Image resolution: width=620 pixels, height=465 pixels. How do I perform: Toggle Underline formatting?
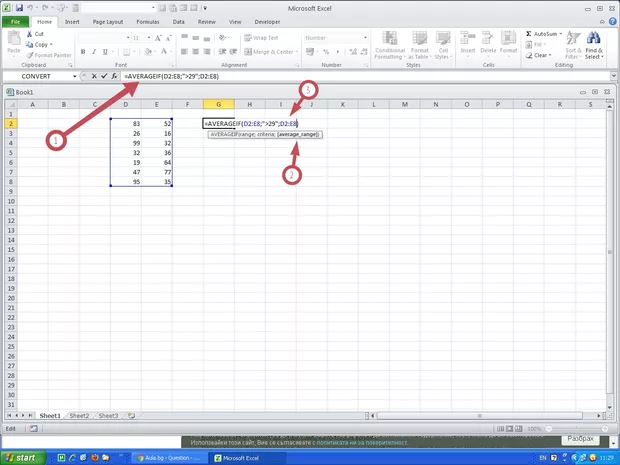[x=105, y=52]
